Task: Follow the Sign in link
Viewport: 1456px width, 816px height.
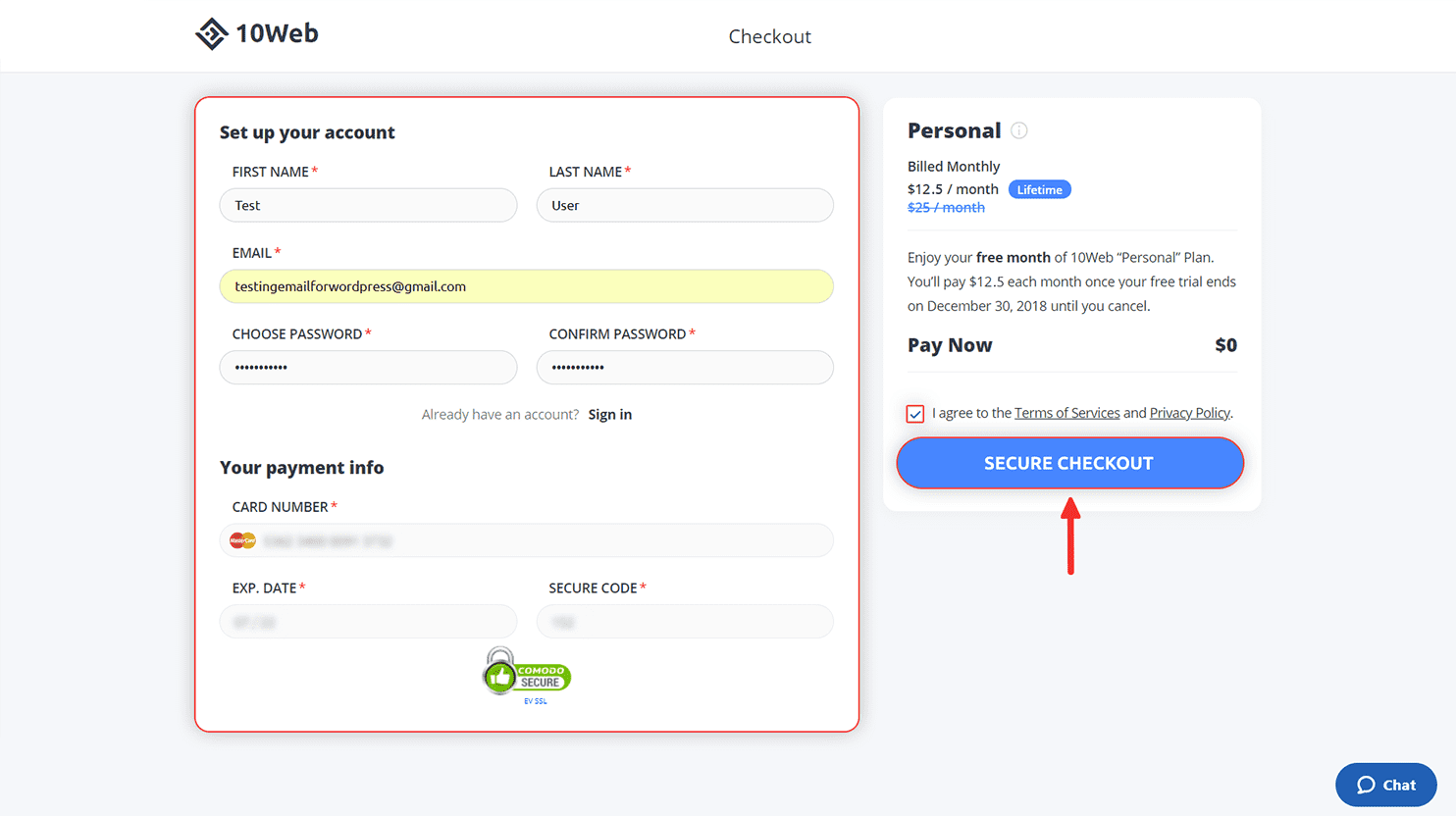Action: (610, 415)
